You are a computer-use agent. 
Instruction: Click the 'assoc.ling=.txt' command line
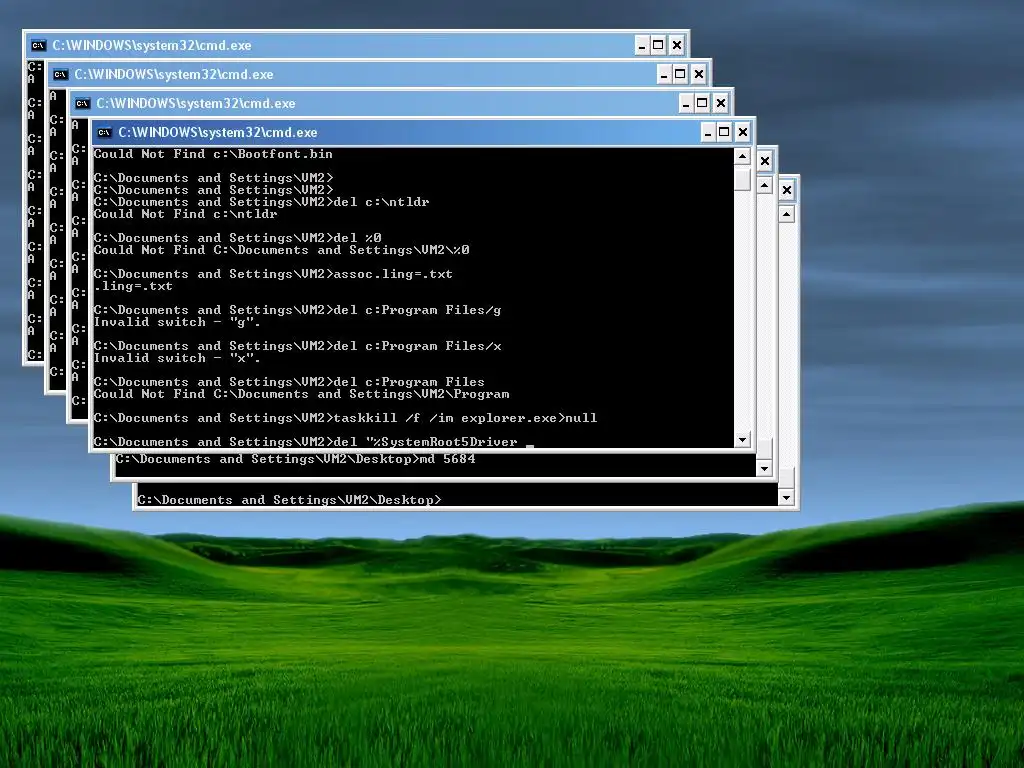coord(273,274)
